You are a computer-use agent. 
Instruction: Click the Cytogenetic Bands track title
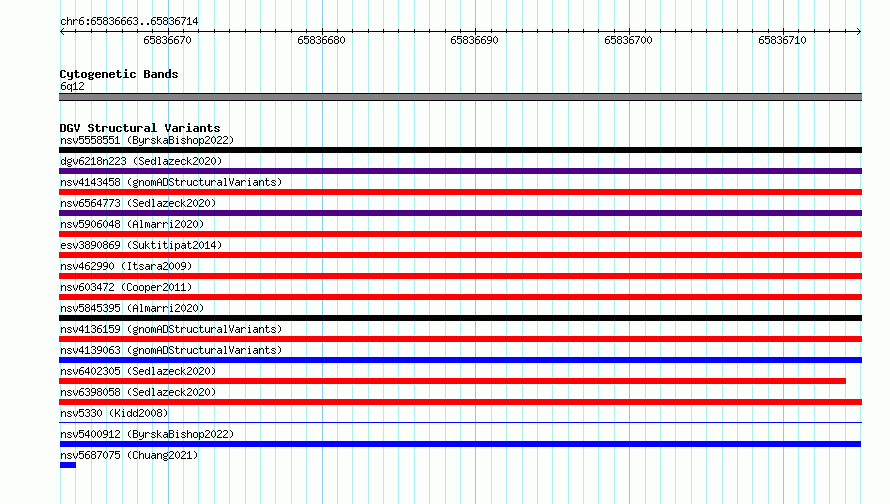(x=119, y=74)
